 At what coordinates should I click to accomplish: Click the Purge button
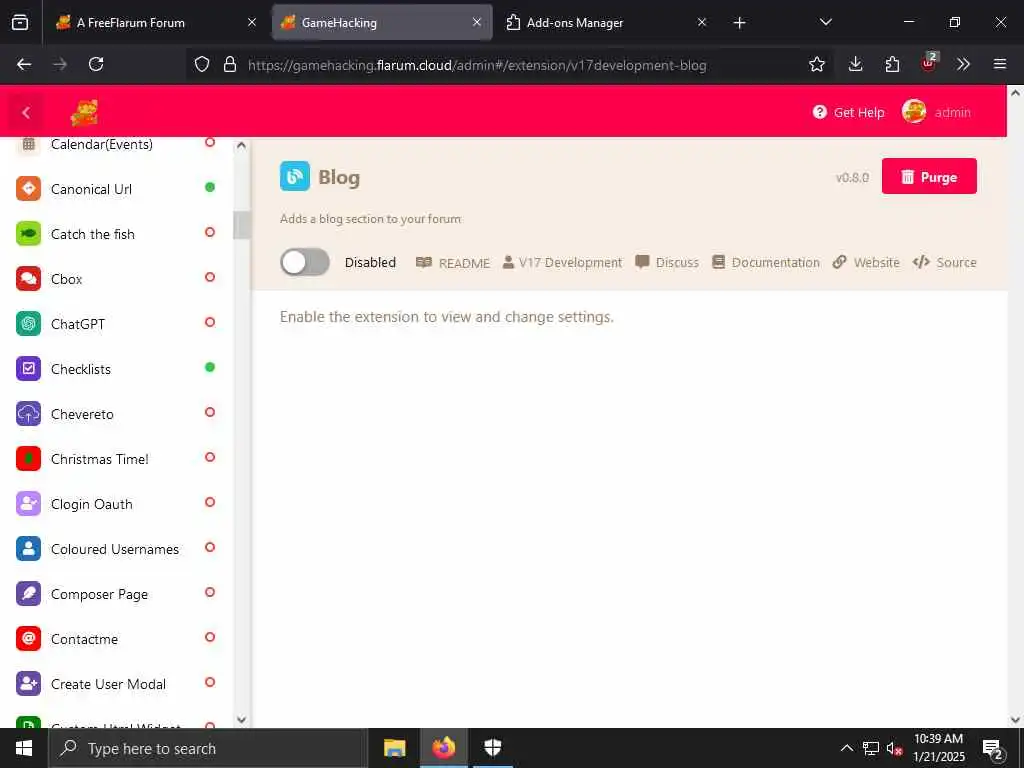pos(929,176)
